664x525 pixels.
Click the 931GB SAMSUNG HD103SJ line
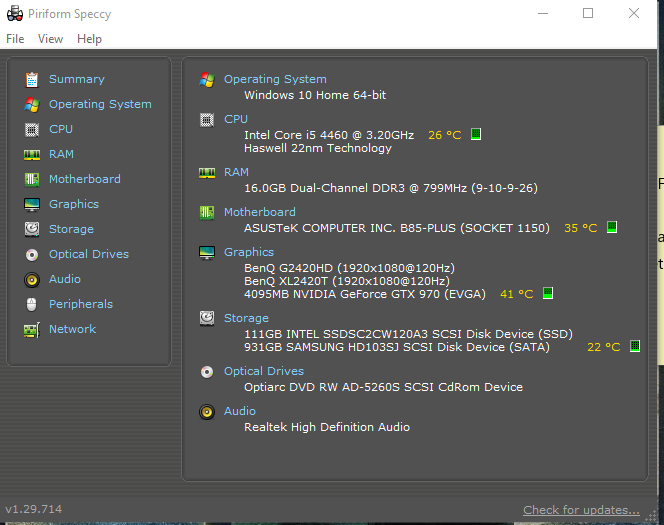397,347
